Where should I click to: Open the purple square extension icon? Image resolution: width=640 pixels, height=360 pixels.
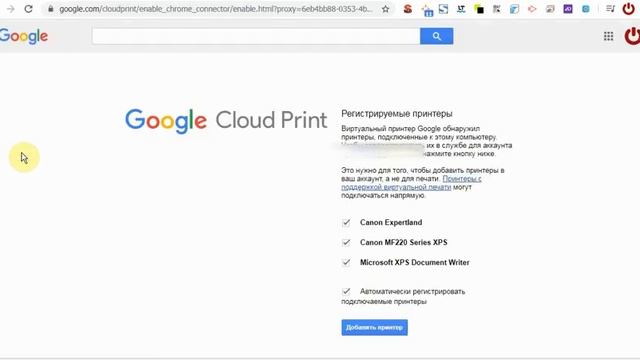pos(568,9)
